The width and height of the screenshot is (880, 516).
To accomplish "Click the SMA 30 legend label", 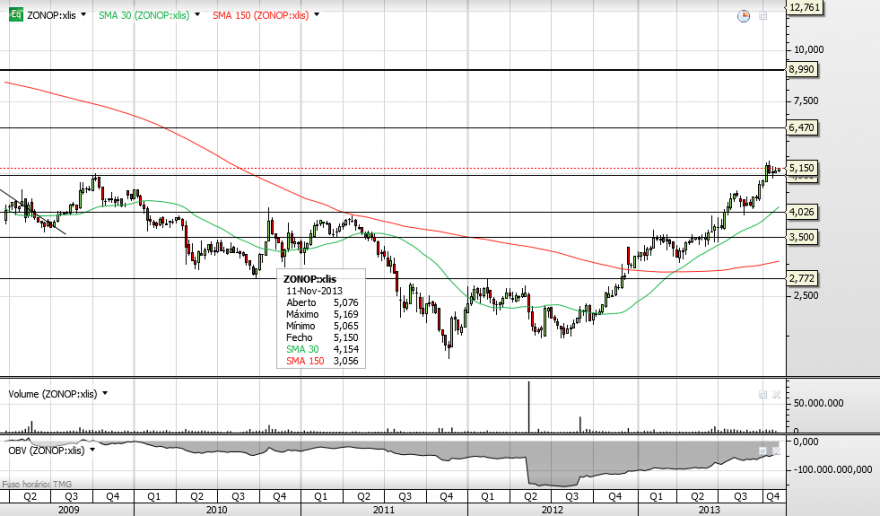I will pyautogui.click(x=144, y=15).
